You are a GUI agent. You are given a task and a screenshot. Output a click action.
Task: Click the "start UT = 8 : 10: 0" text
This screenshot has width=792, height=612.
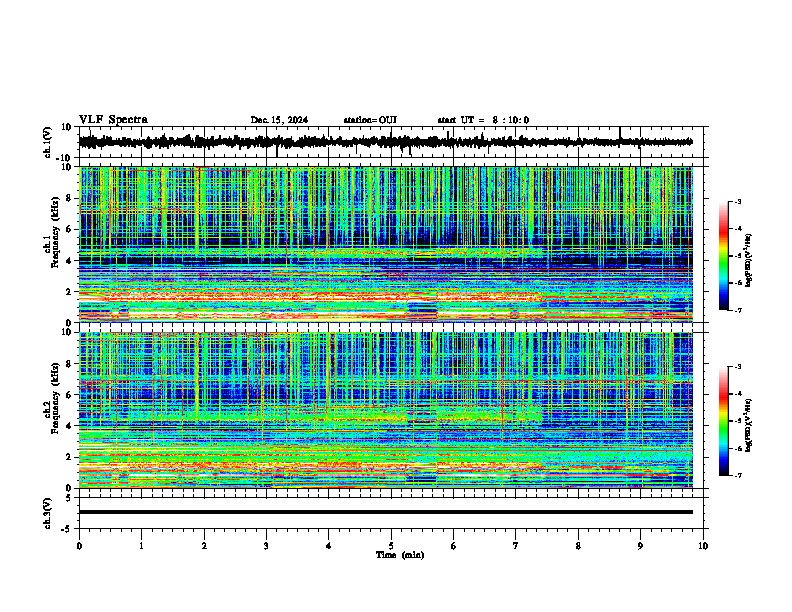tap(483, 120)
